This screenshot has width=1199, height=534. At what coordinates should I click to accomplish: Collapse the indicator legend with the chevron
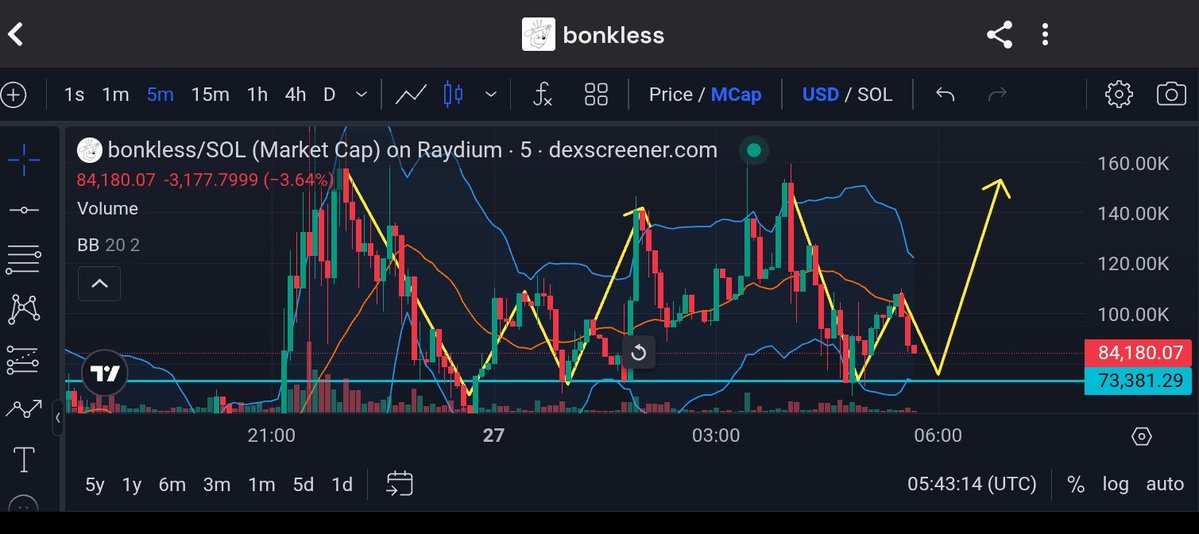[x=99, y=284]
